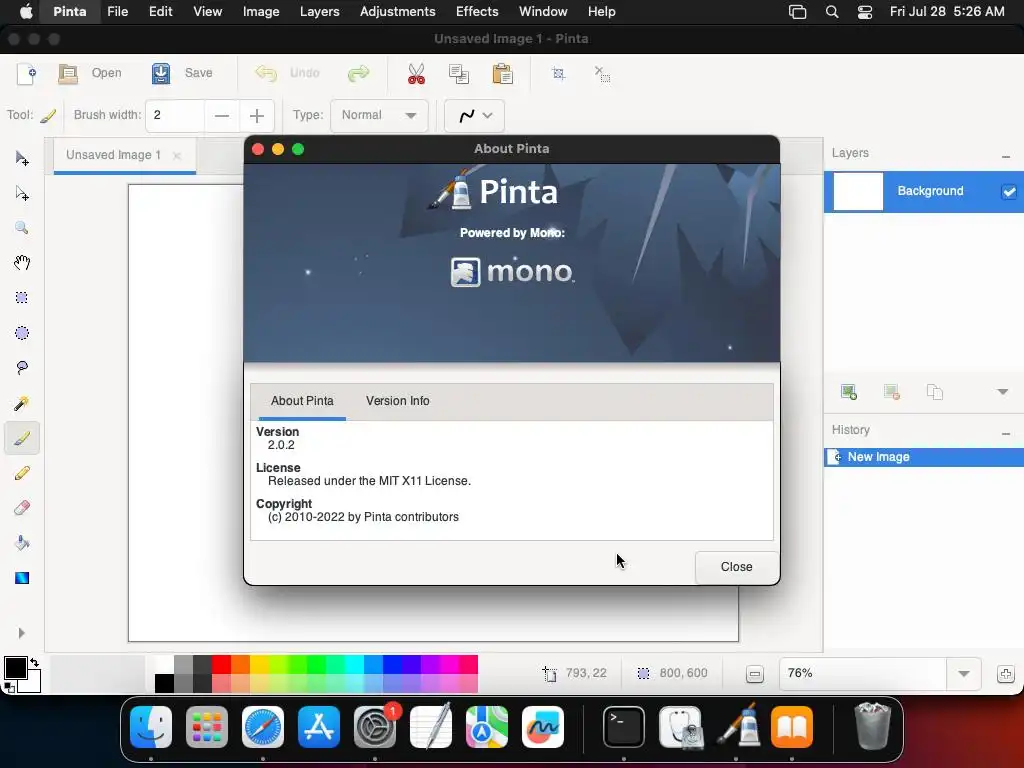This screenshot has height=768, width=1024.
Task: Select New Image history entry
Action: point(924,457)
